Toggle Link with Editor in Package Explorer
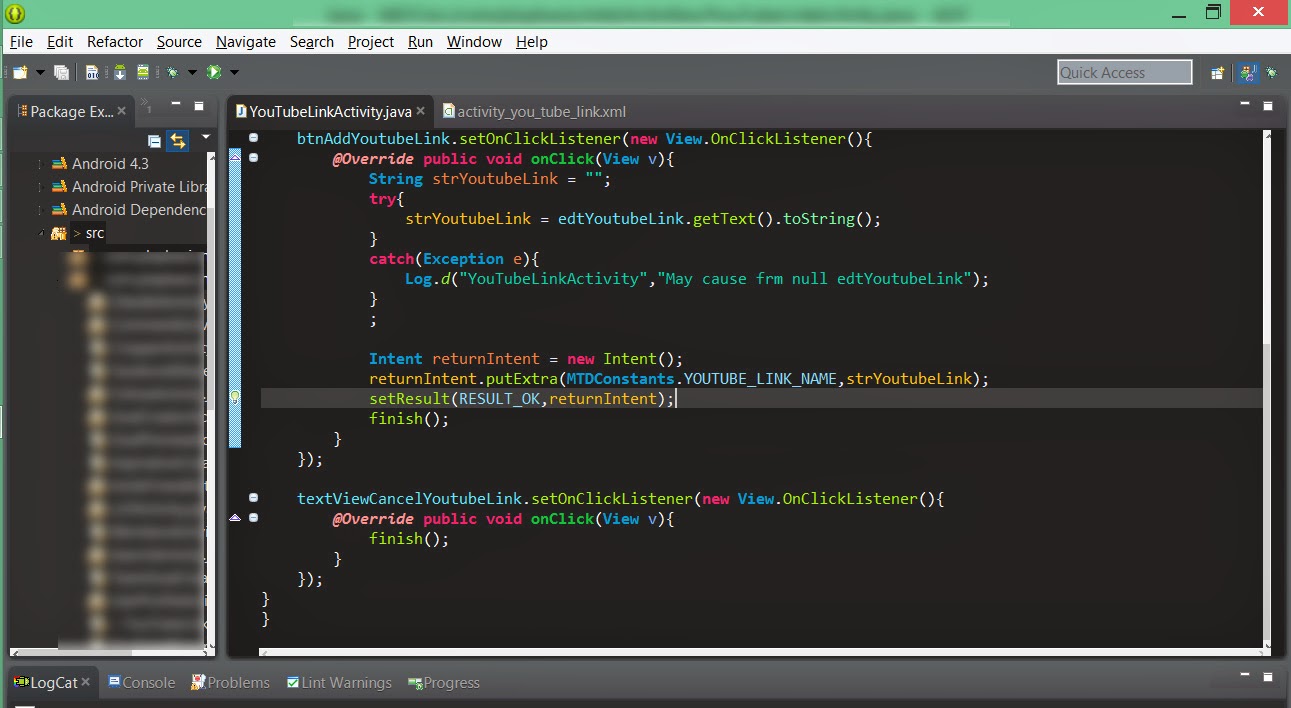Viewport: 1291px width, 708px height. pos(177,140)
